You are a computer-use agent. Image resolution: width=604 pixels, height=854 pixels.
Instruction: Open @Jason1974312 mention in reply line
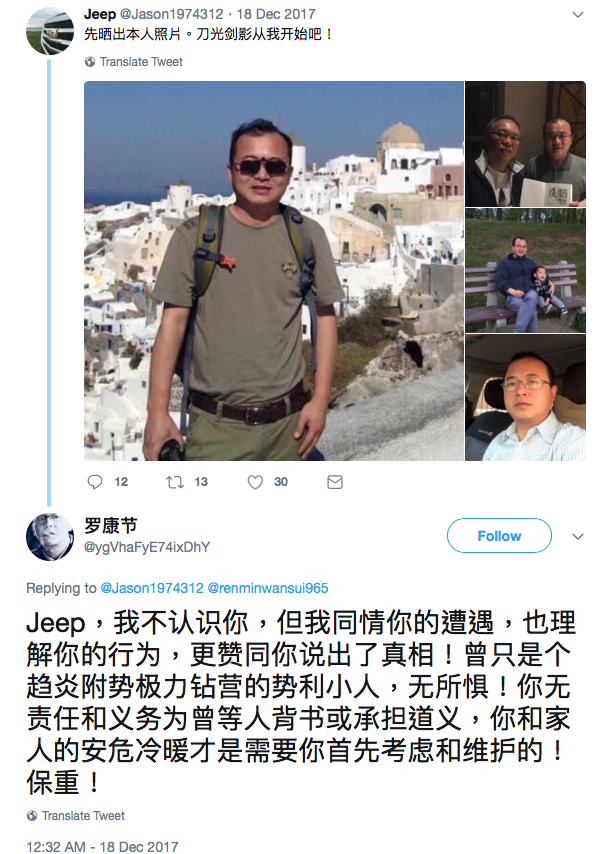pos(152,588)
